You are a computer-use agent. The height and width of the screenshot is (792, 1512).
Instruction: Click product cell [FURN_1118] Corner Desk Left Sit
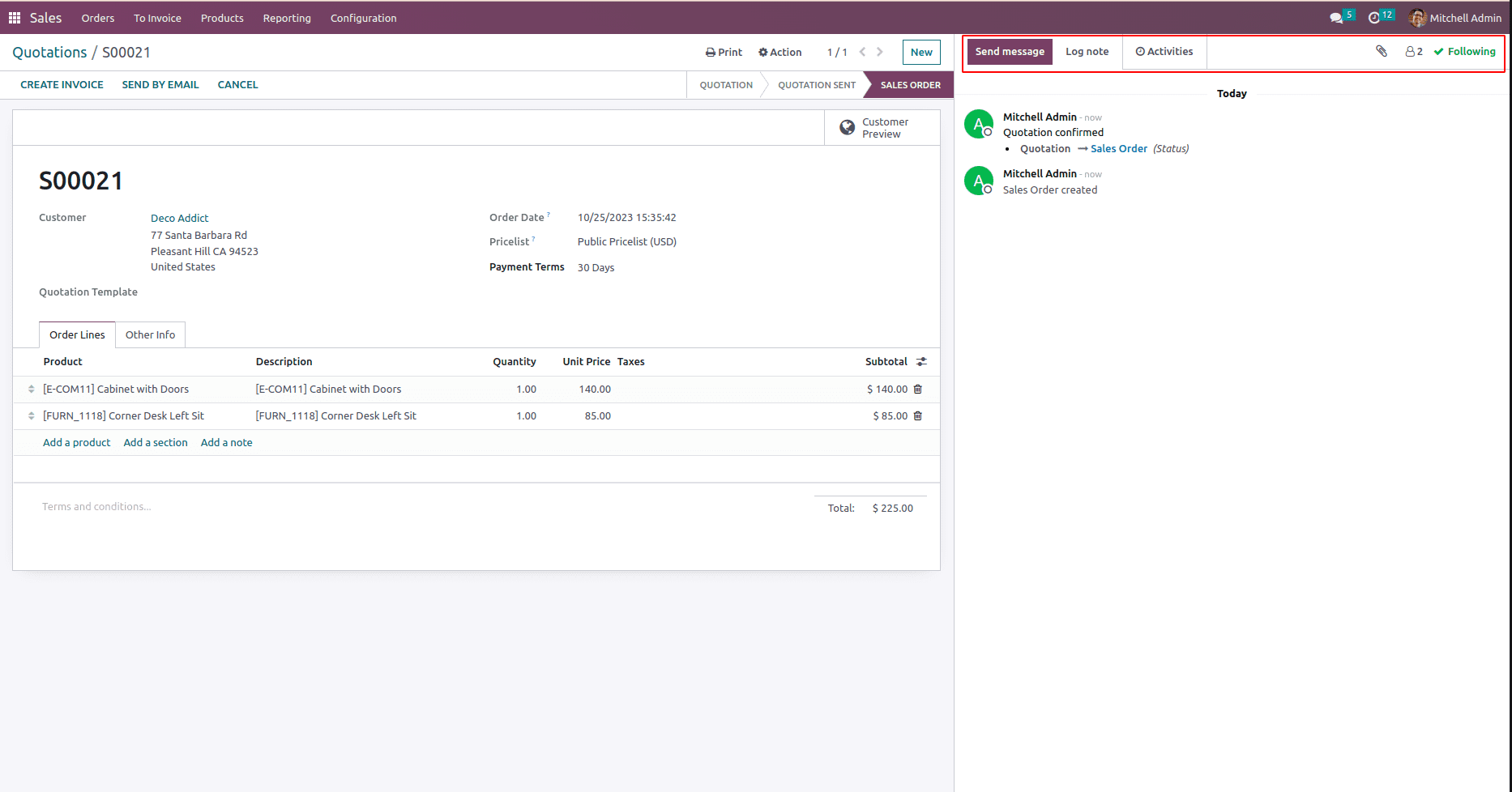[x=123, y=416]
